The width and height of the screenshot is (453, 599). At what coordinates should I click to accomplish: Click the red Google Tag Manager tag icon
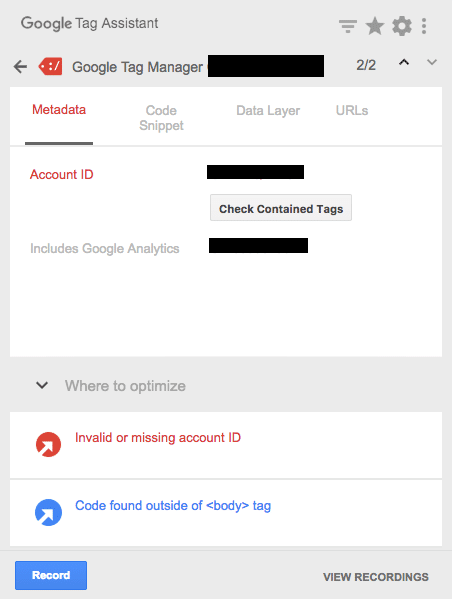coord(50,67)
